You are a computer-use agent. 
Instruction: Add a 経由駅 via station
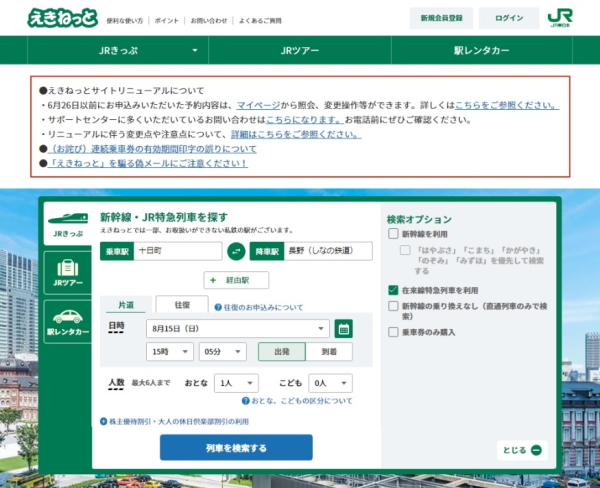click(x=236, y=280)
